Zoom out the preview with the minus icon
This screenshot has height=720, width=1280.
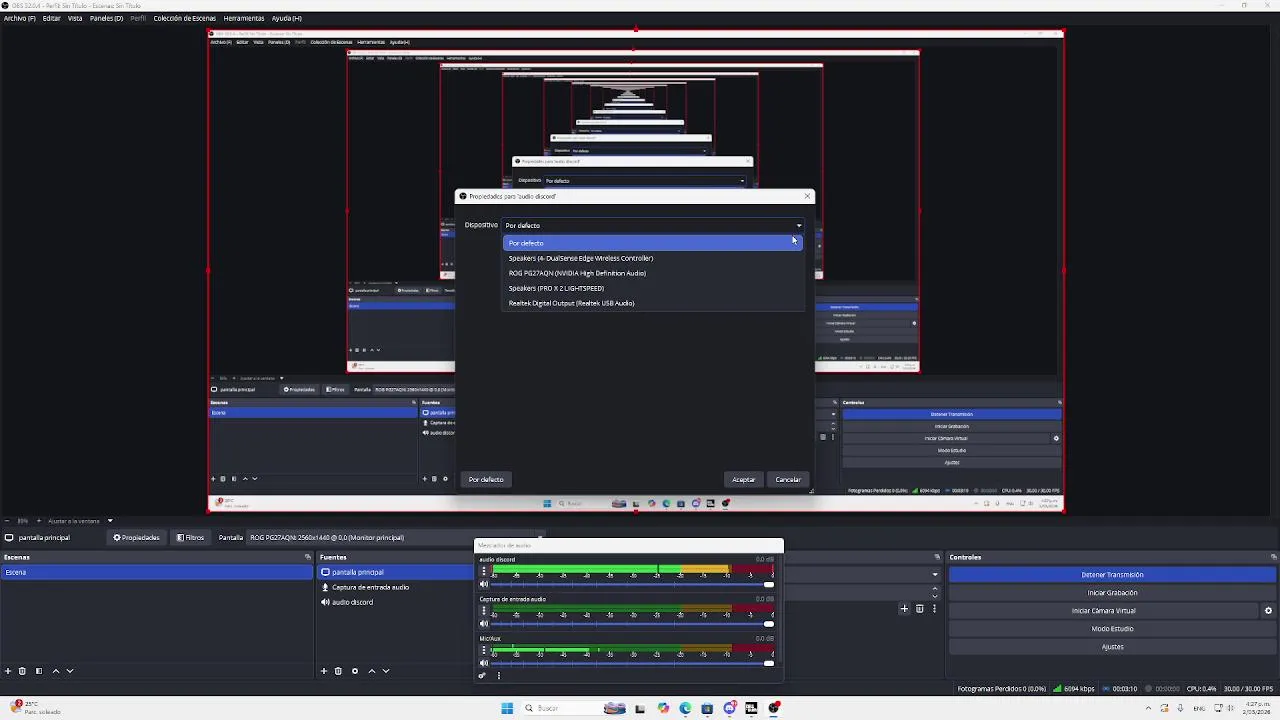(x=7, y=521)
